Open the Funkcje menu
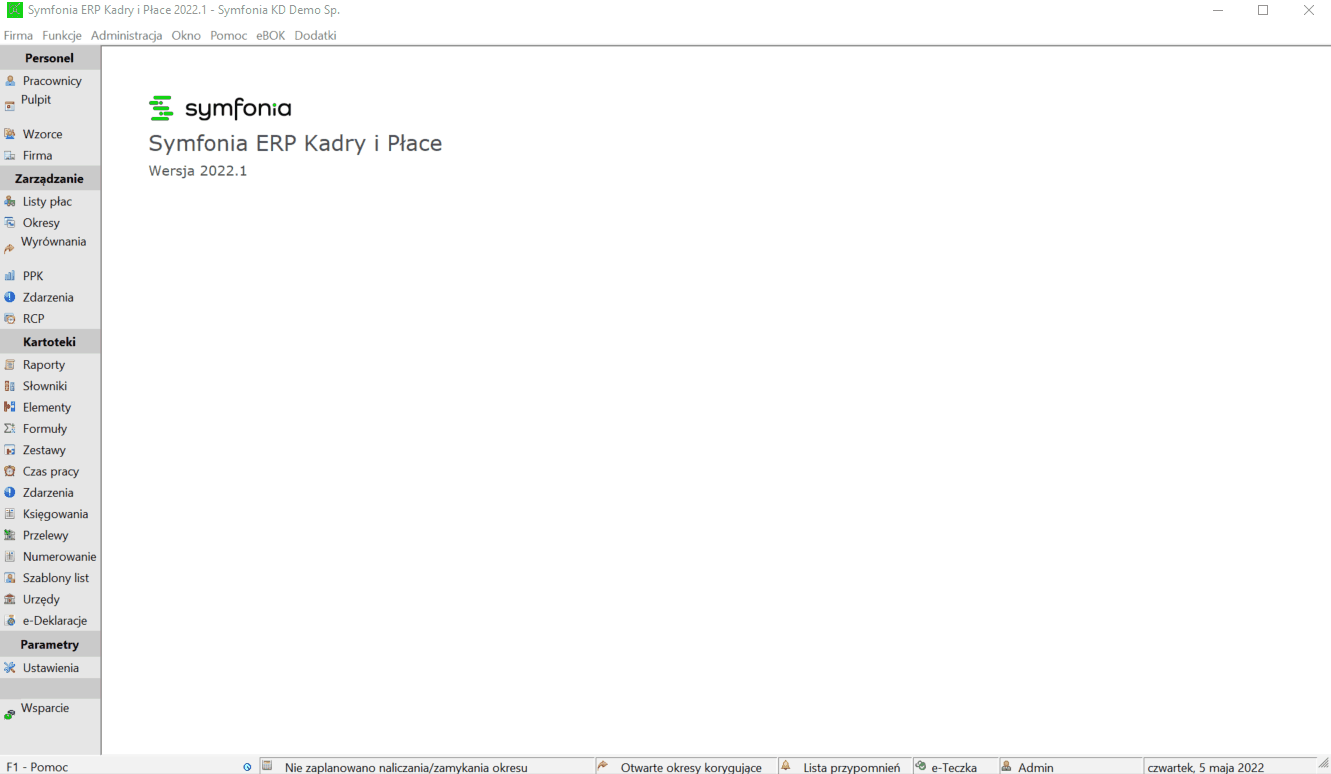The image size is (1331, 774). click(62, 35)
